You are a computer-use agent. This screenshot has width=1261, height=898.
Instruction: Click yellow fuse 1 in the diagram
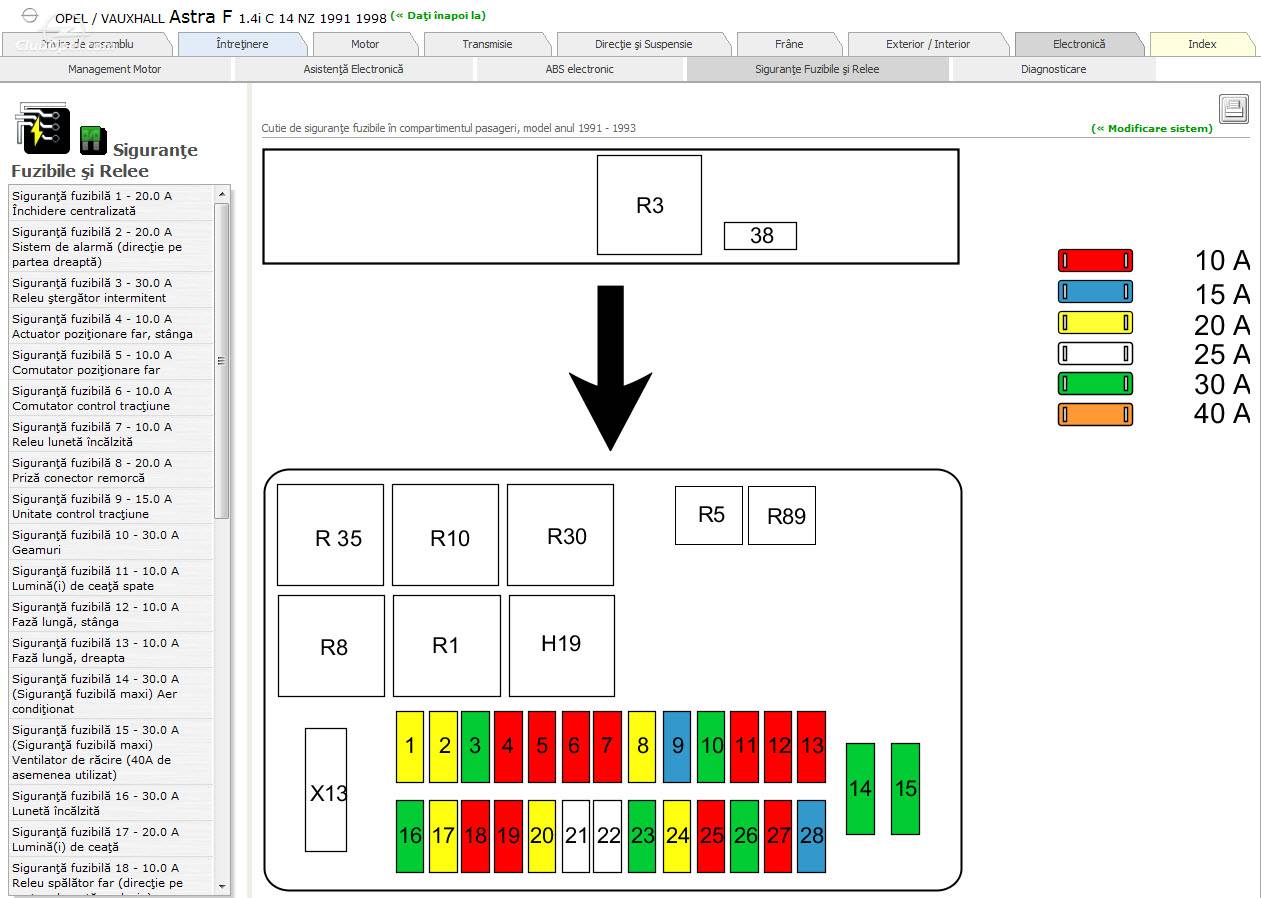410,747
